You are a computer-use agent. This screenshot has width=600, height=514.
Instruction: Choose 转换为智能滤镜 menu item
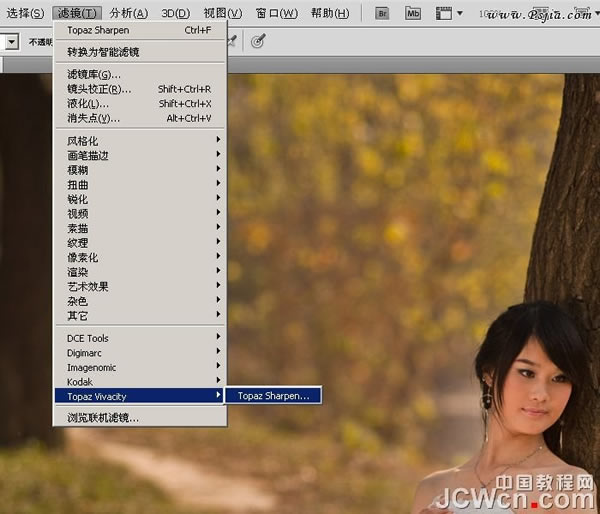(x=139, y=52)
